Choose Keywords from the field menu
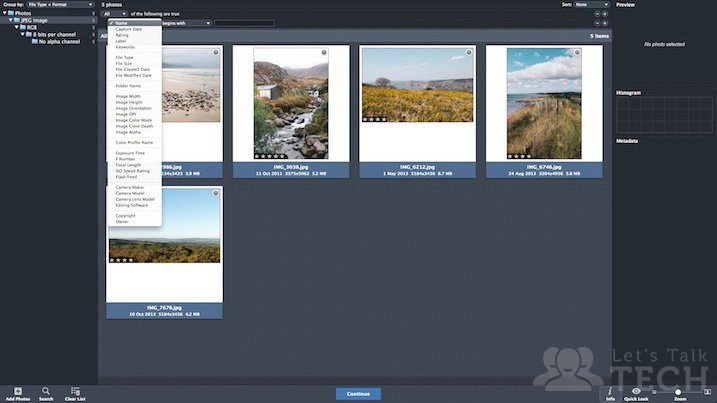The width and height of the screenshot is (717, 403). [x=134, y=47]
